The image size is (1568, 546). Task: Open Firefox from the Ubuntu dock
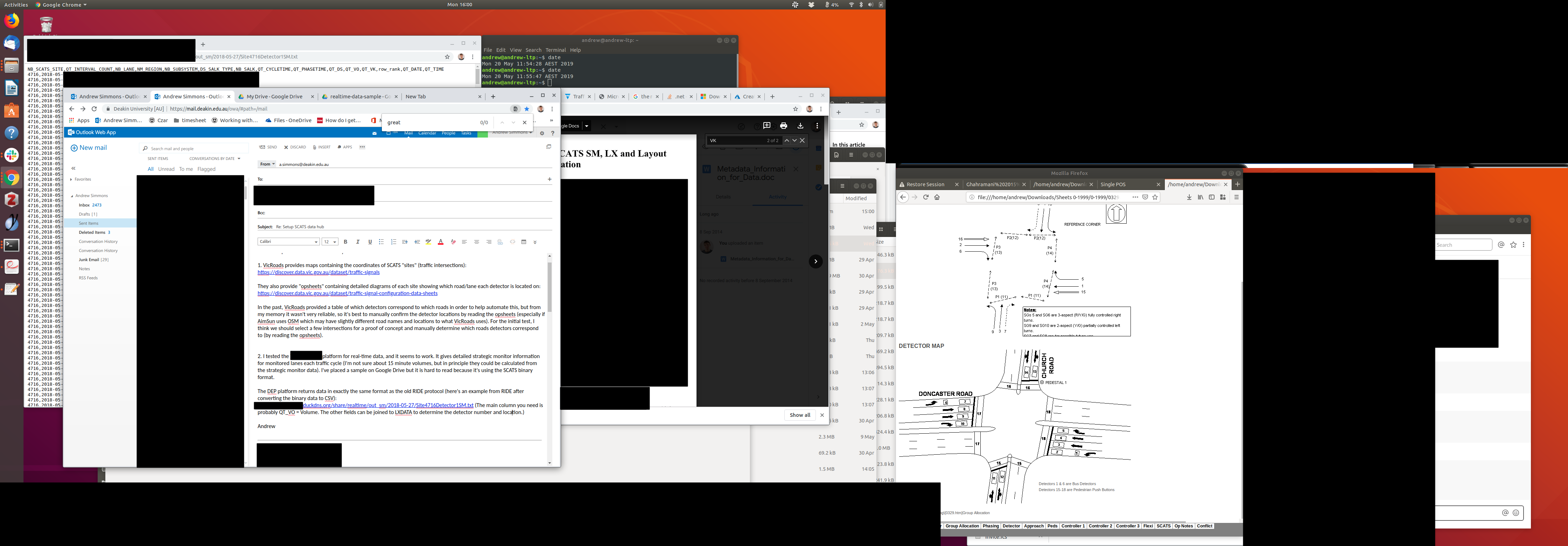point(12,21)
